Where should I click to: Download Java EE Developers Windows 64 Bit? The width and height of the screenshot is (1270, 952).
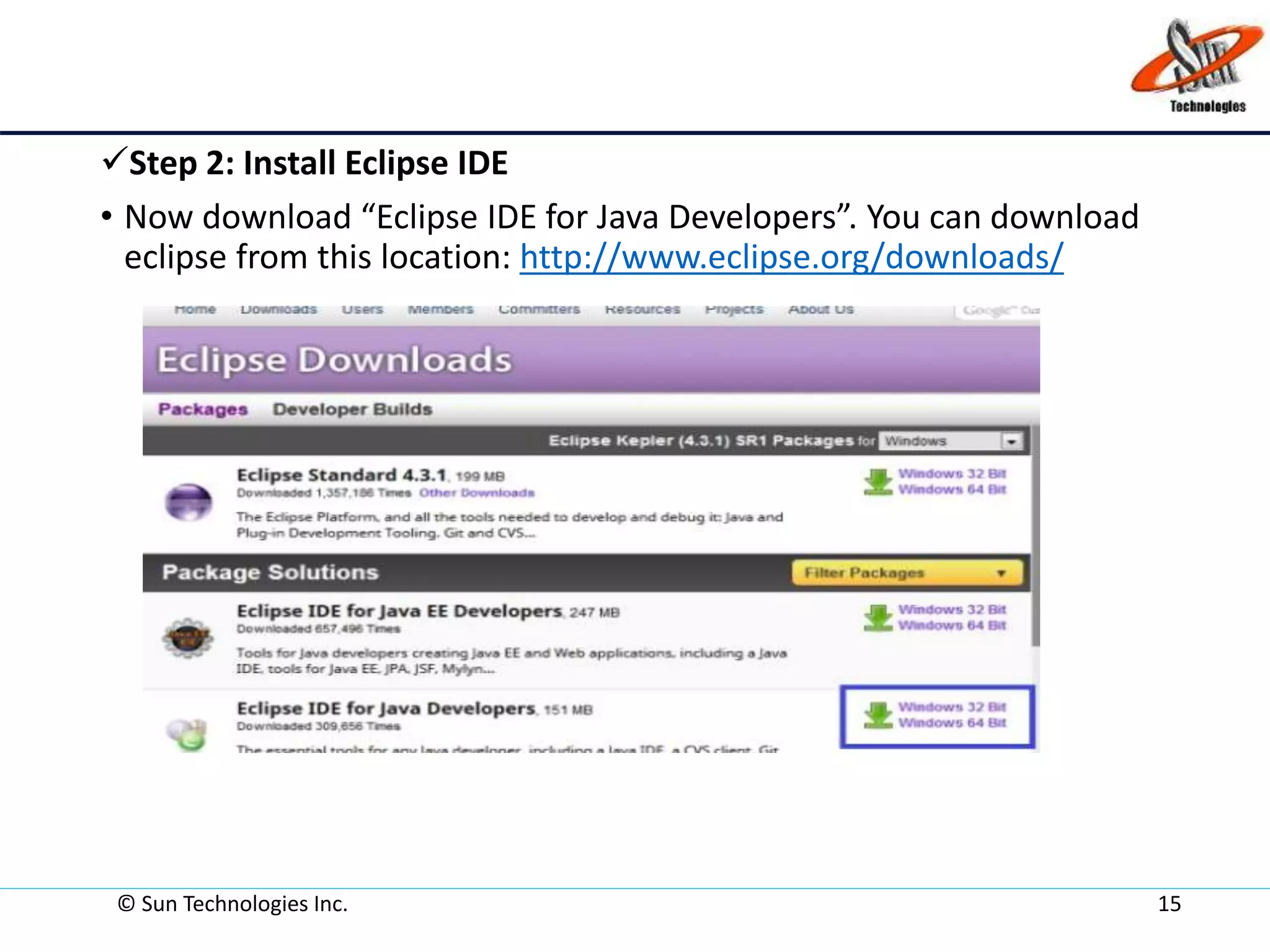point(952,625)
